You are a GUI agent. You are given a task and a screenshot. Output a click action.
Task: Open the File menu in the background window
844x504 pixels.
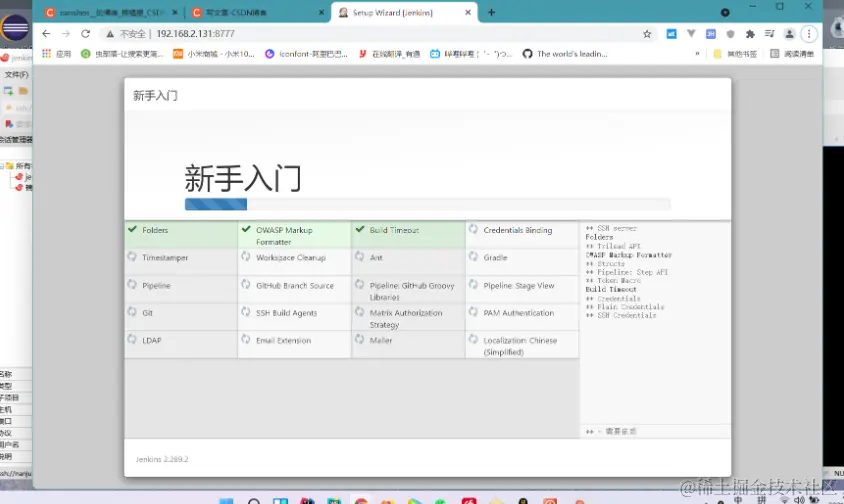click(x=16, y=75)
